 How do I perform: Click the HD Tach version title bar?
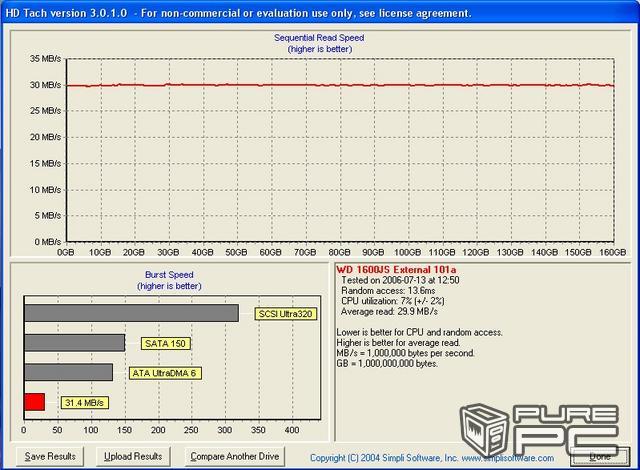coord(320,13)
